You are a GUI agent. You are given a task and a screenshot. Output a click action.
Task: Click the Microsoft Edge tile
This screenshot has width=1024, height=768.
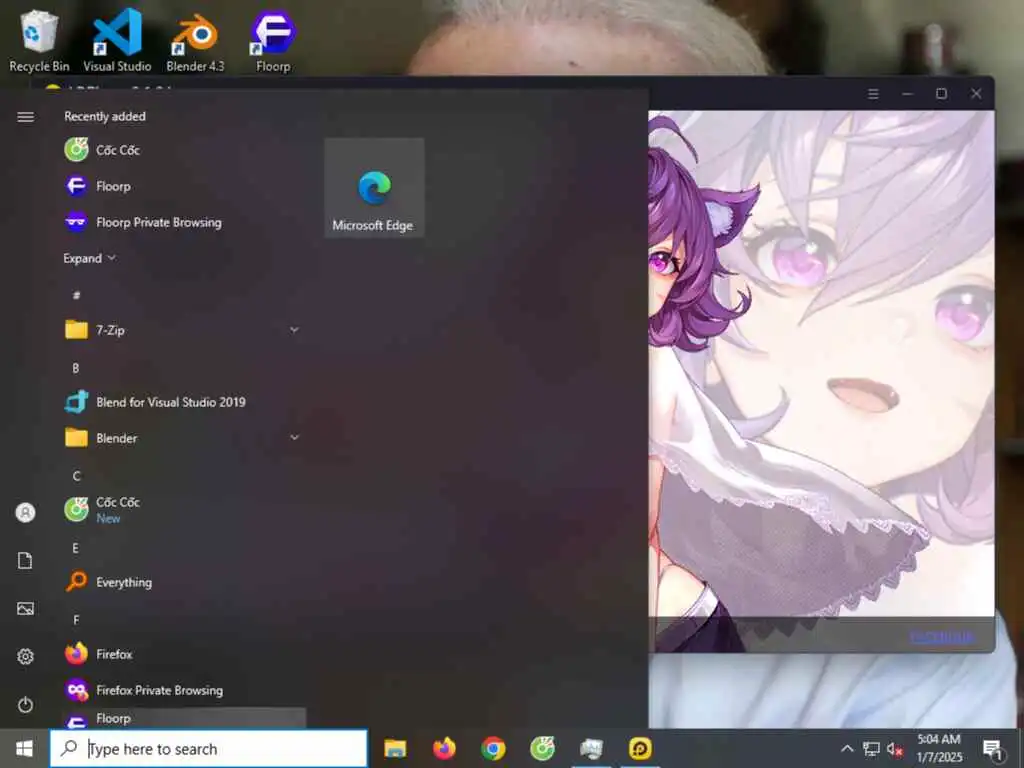(374, 188)
